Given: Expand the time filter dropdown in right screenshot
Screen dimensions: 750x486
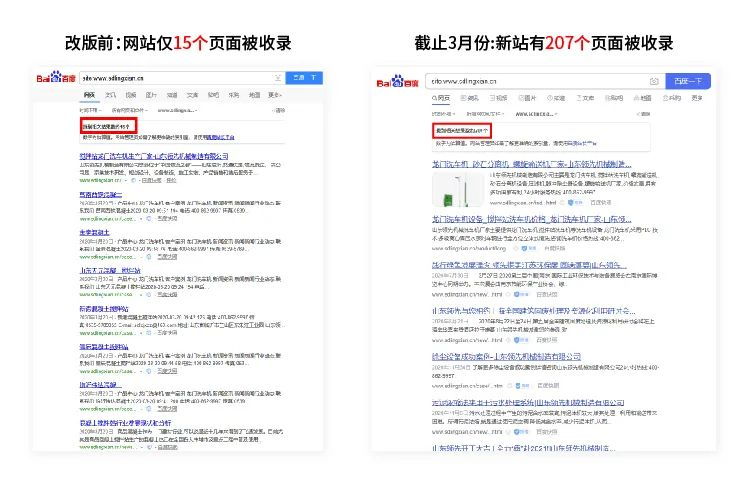Looking at the screenshot, I should tap(444, 114).
